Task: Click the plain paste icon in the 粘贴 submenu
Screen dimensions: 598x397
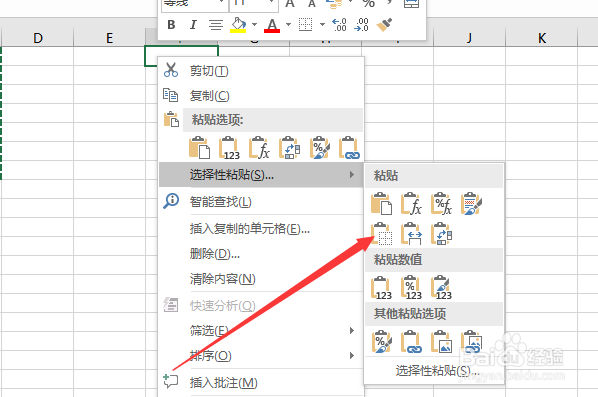Action: [382, 204]
